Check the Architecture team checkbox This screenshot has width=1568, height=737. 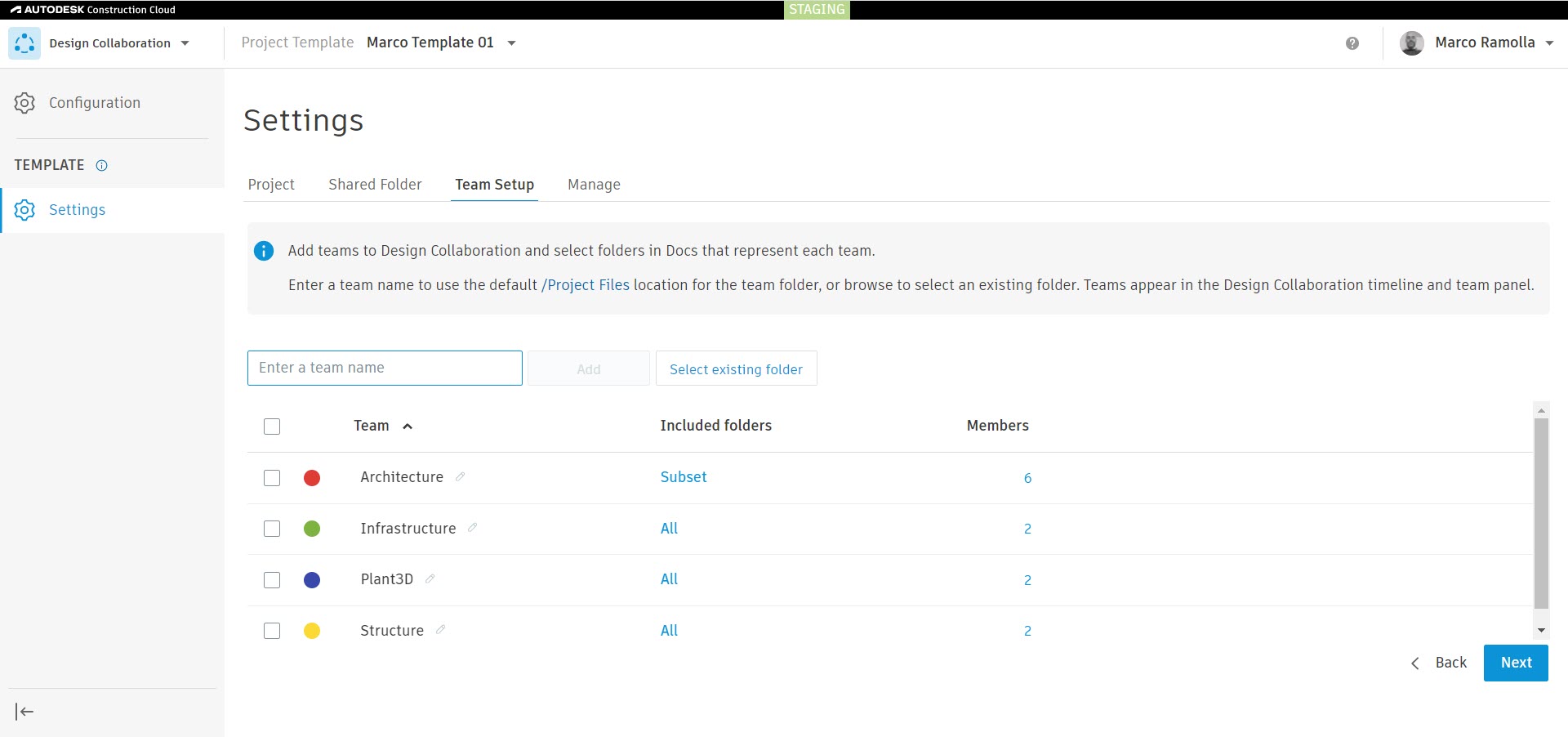(x=272, y=478)
